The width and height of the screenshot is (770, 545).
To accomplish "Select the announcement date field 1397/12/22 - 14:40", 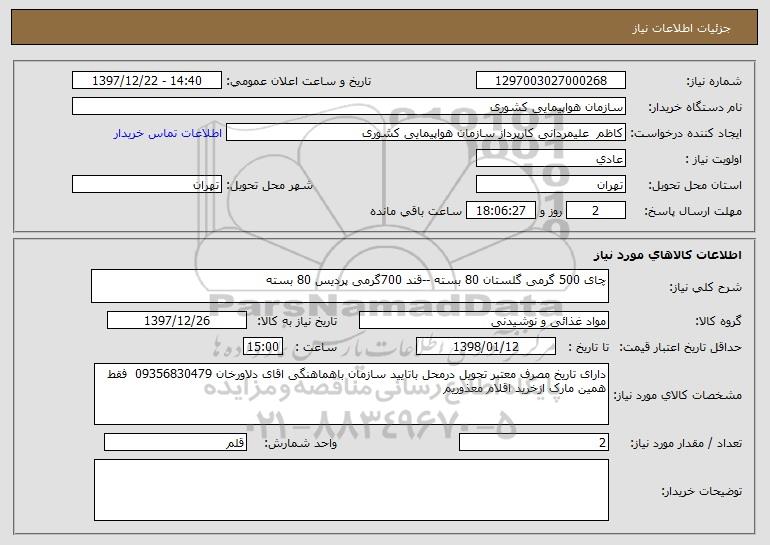I will (147, 81).
